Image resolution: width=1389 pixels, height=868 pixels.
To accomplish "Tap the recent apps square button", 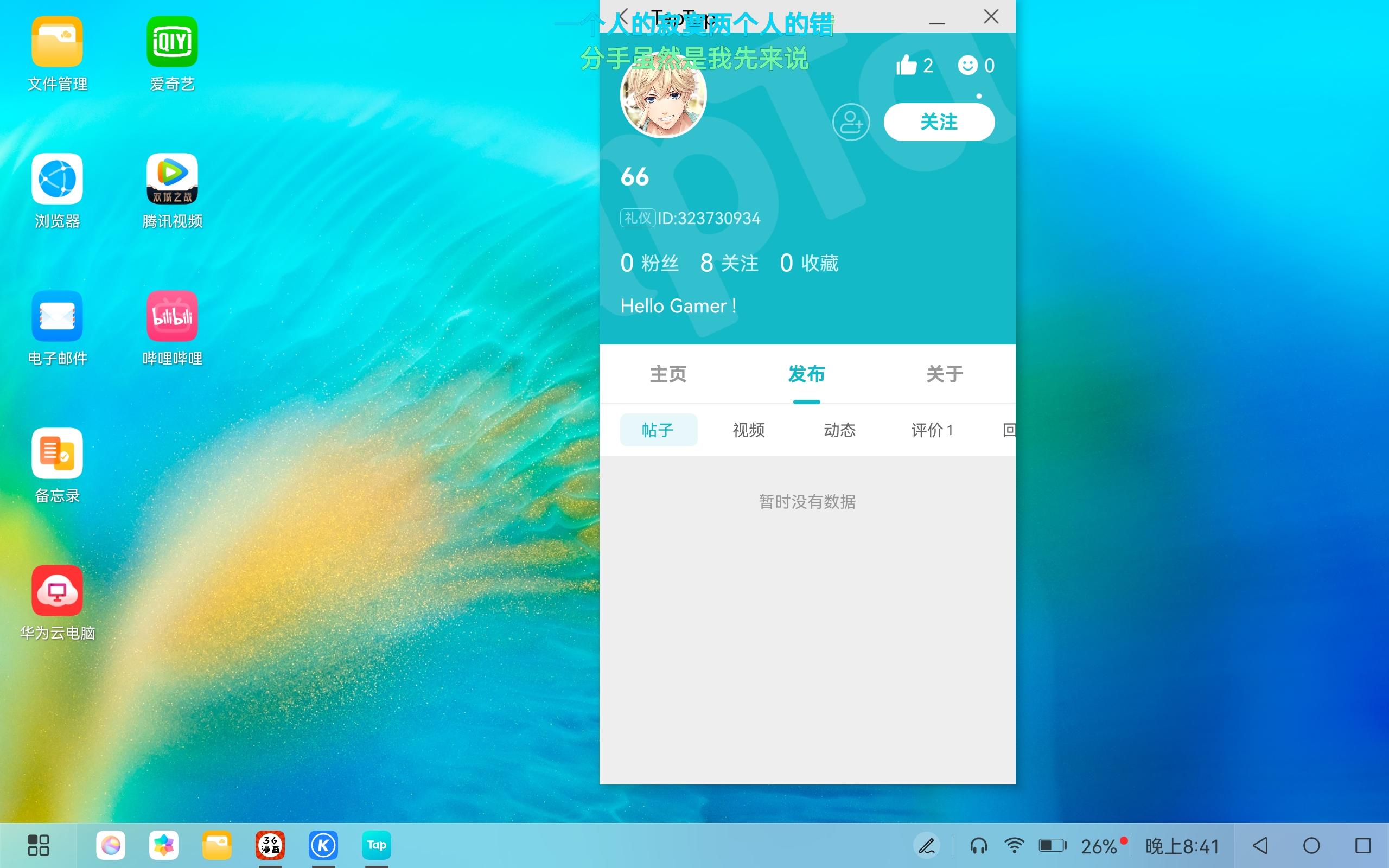I will (1363, 845).
